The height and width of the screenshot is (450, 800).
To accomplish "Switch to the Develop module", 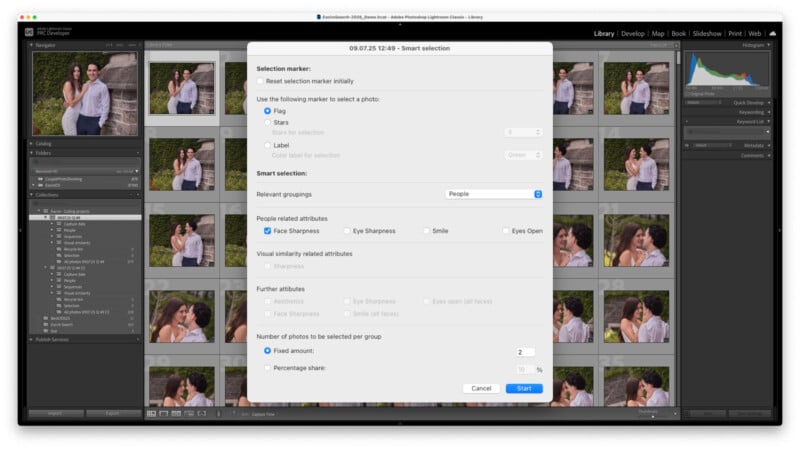I will tap(633, 33).
